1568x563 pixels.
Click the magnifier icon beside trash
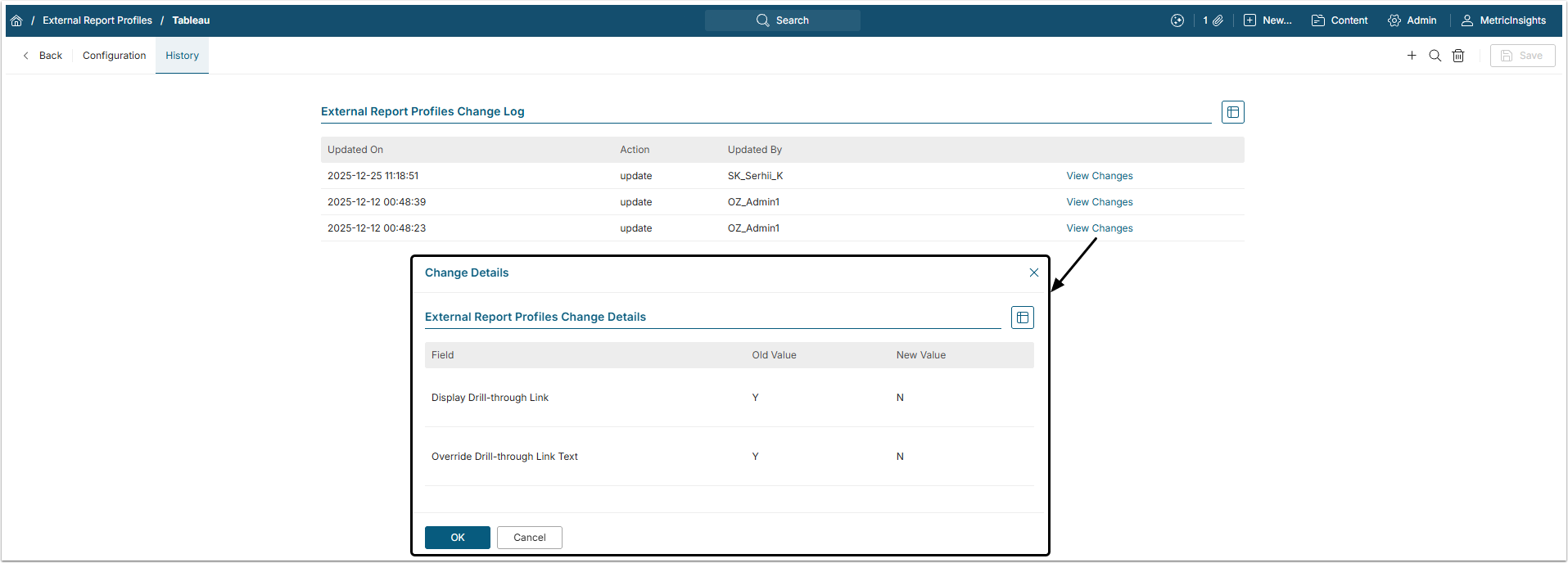click(1435, 56)
